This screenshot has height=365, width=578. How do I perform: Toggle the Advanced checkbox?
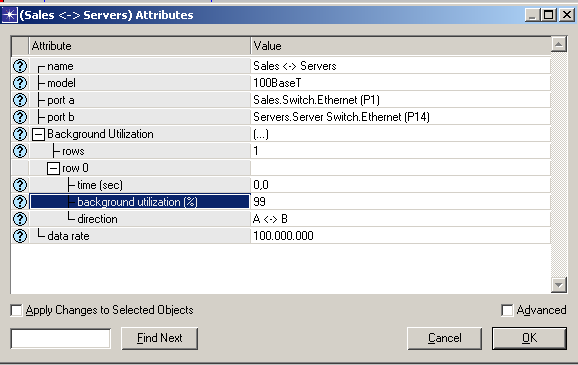coord(507,310)
